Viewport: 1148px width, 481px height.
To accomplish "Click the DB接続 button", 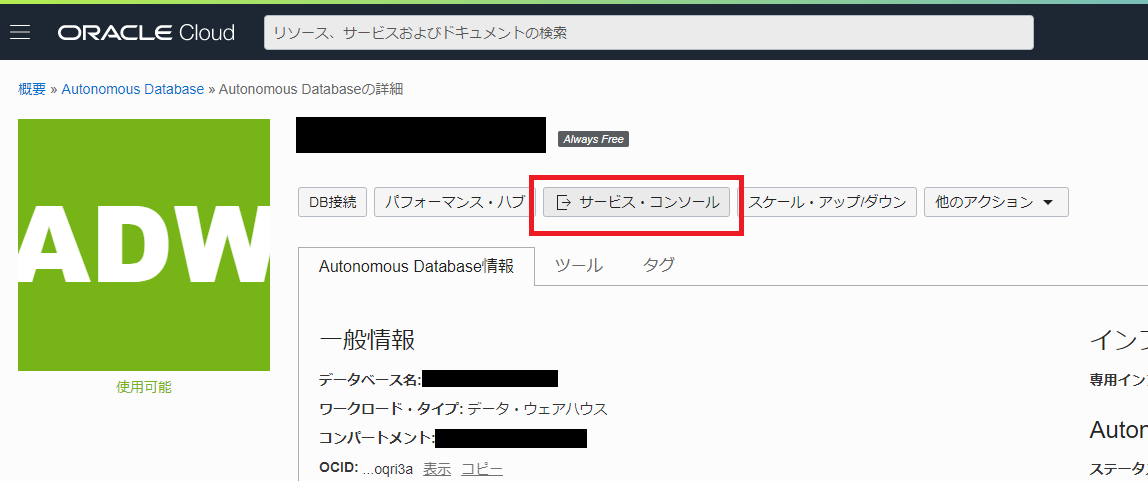I will coord(332,202).
